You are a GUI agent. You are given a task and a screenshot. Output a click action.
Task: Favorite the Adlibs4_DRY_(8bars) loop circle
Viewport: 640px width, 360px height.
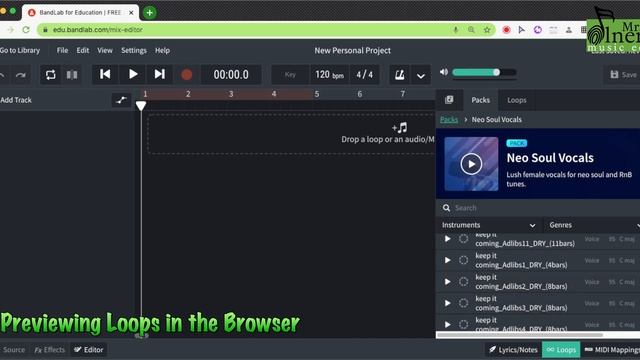tap(463, 324)
